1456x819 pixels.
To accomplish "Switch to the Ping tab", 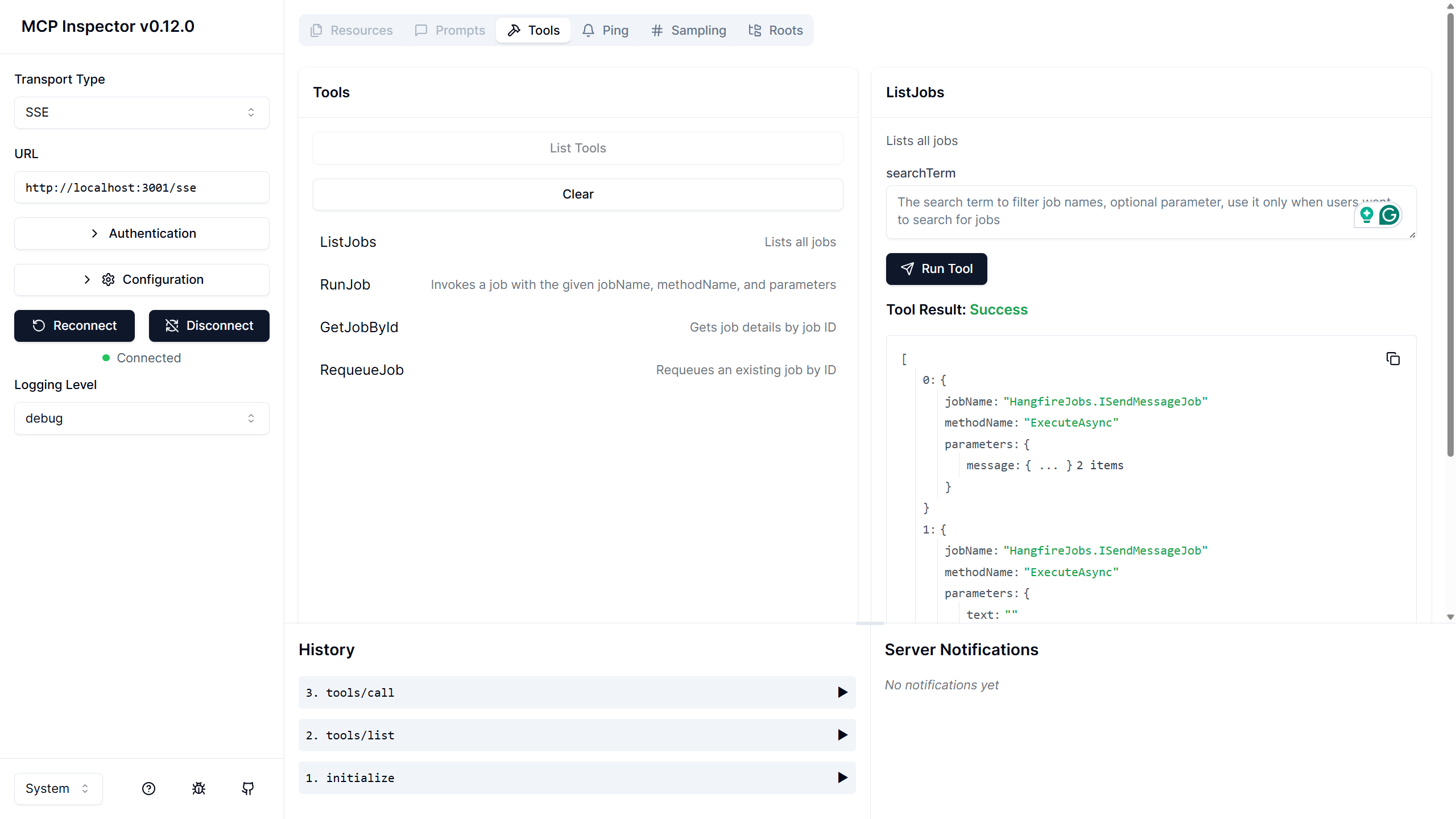I will click(605, 30).
